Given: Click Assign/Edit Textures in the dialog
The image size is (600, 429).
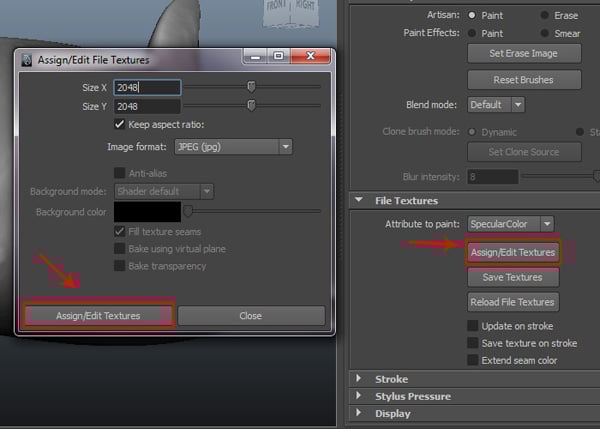Looking at the screenshot, I should [x=97, y=315].
